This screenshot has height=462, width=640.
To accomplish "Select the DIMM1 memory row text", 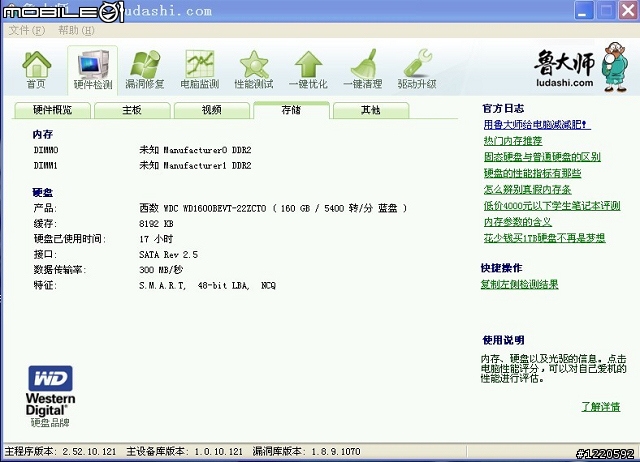I will coord(142,166).
